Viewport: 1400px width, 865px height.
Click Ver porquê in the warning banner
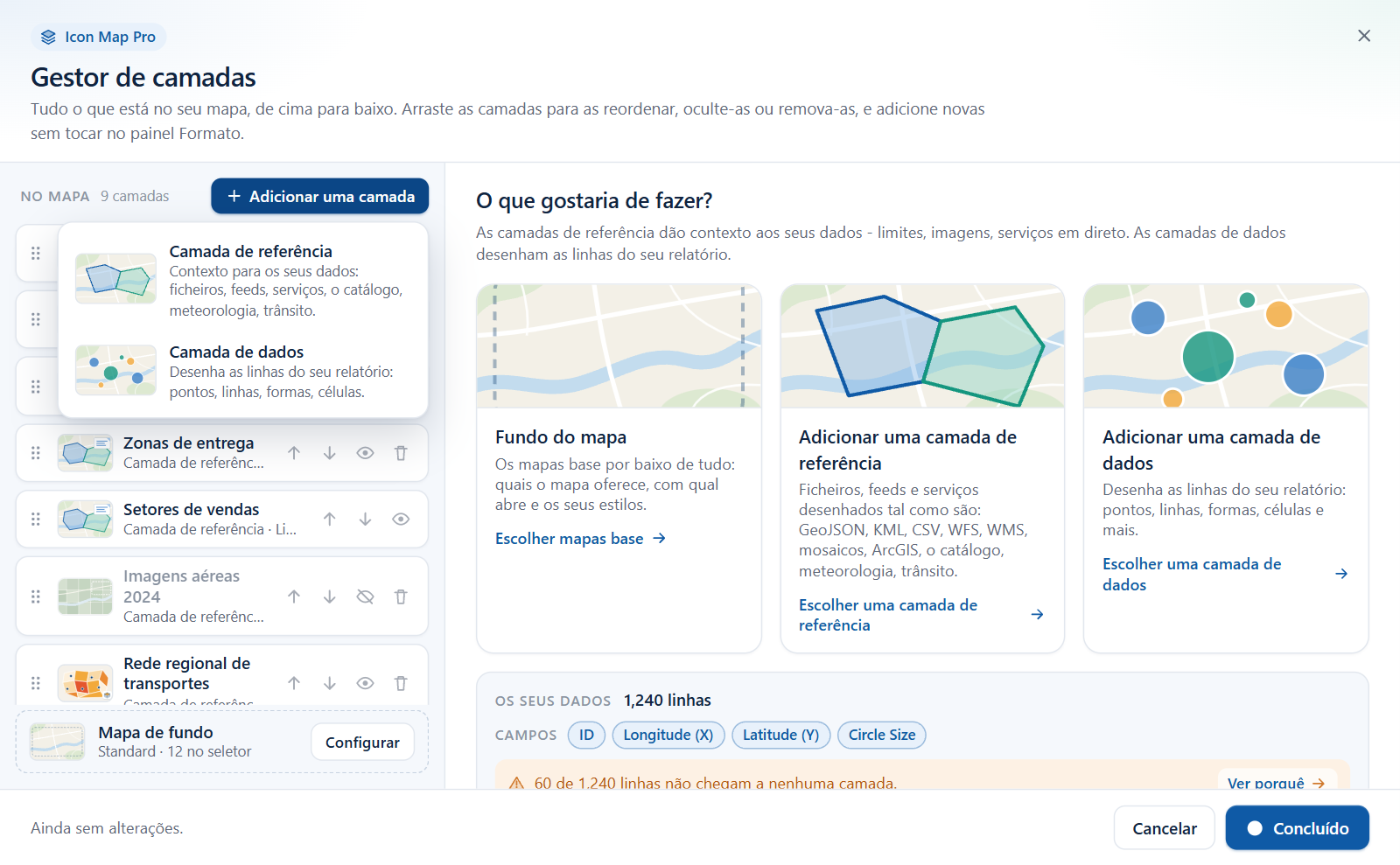[x=1277, y=780]
